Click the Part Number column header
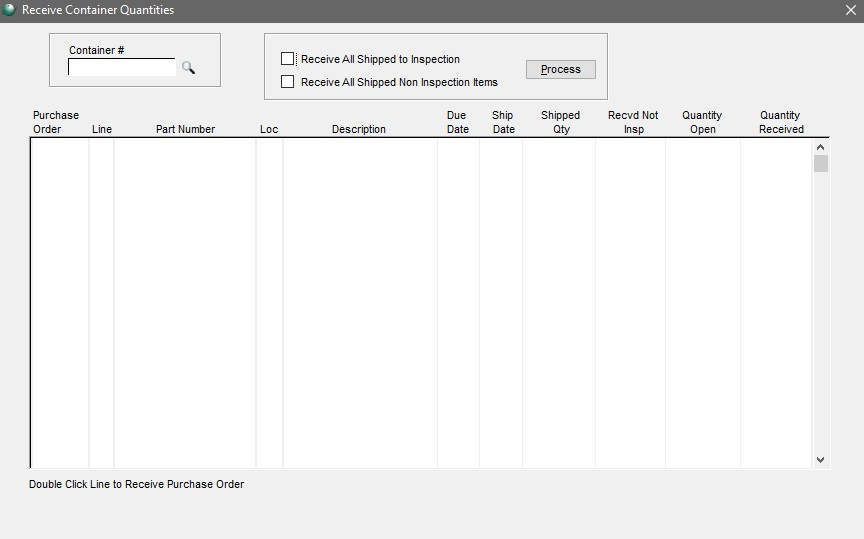Image resolution: width=864 pixels, height=539 pixels. [185, 130]
